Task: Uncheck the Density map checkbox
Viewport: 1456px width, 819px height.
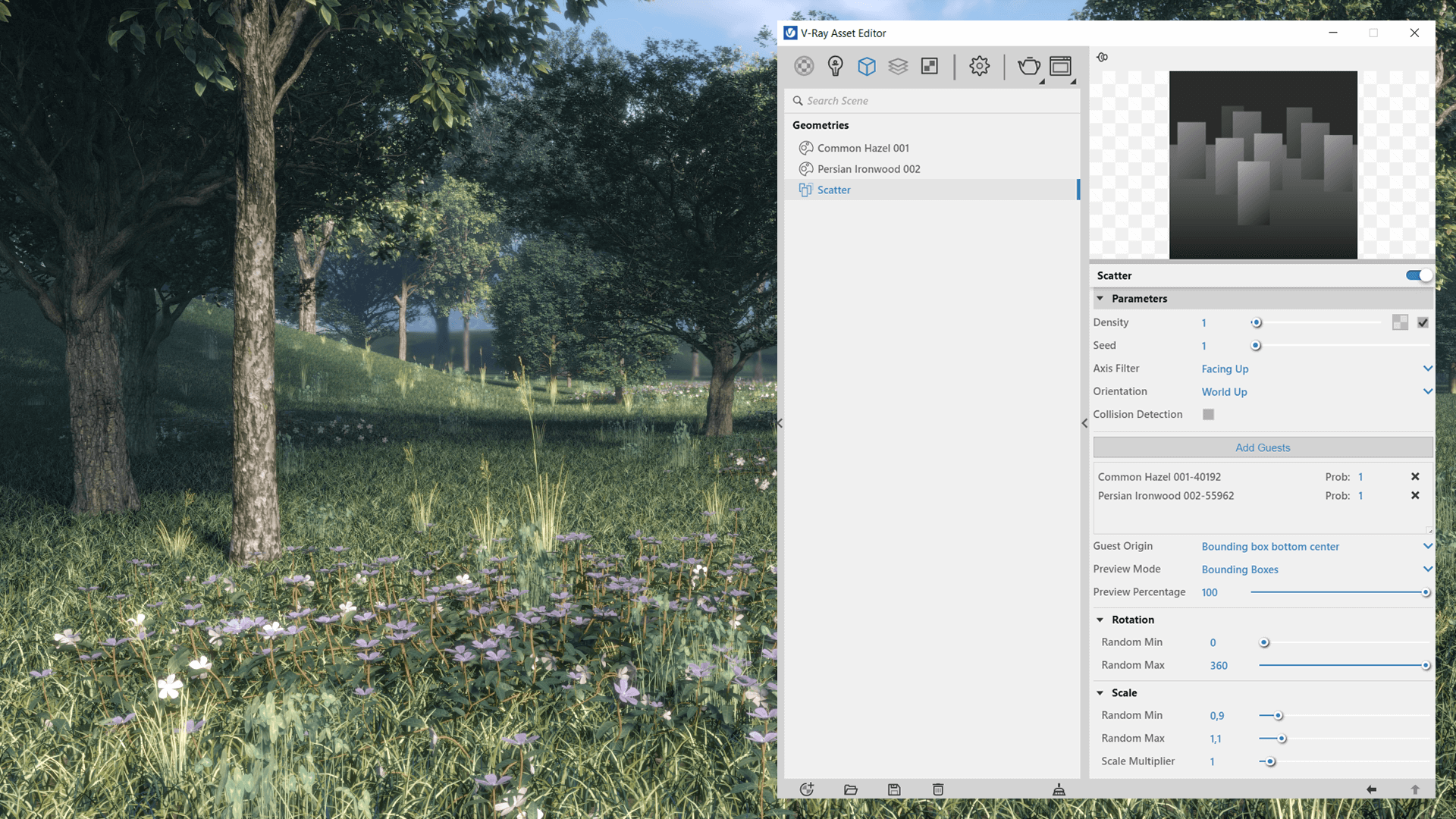Action: pos(1423,322)
